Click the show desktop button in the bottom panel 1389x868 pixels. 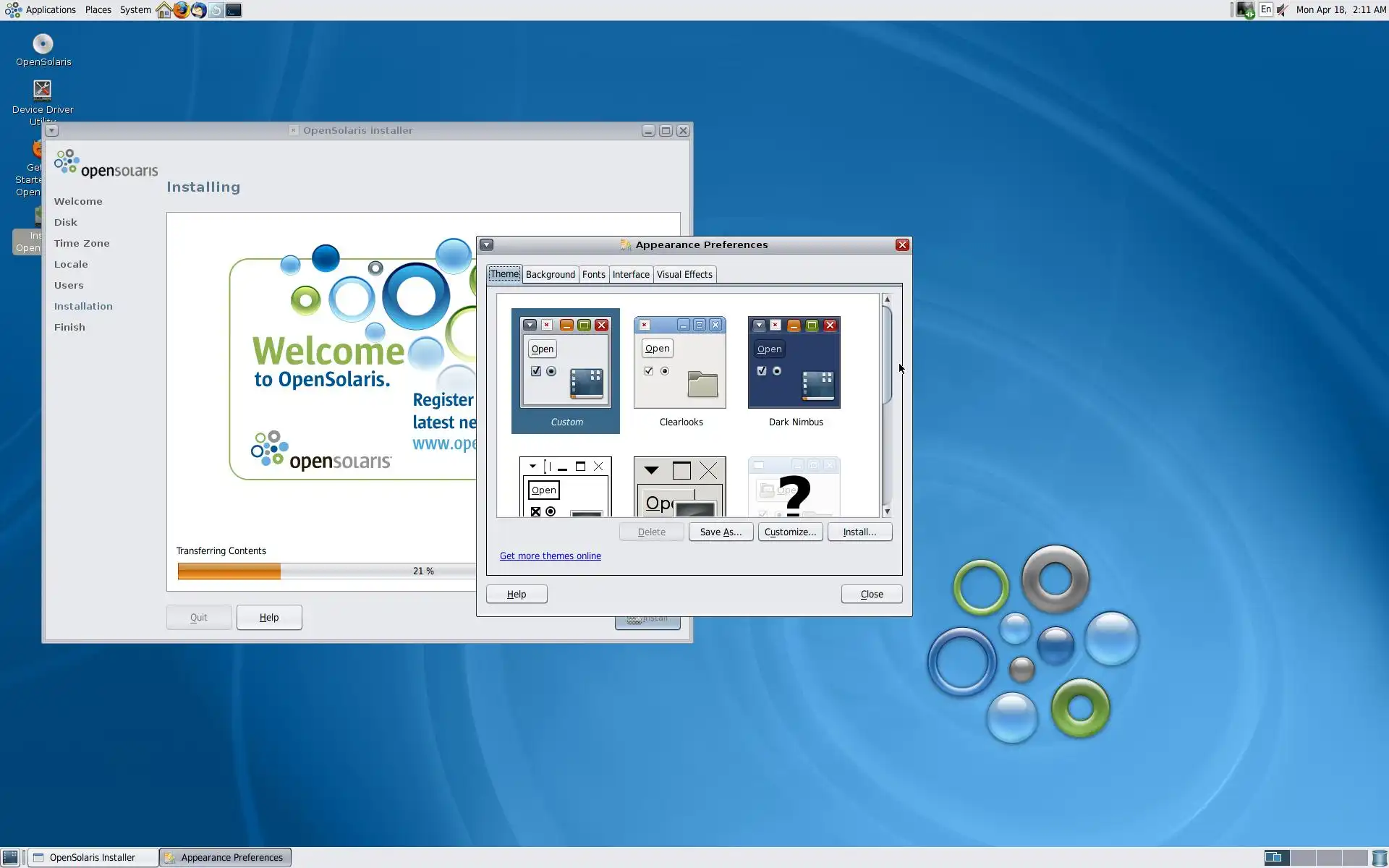[10, 857]
